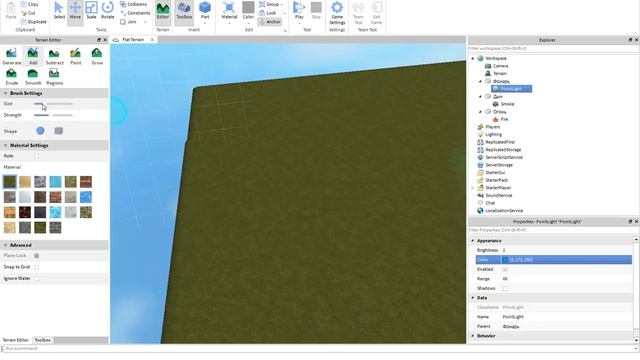Start the Play test
640x360 pixels.
299,11
